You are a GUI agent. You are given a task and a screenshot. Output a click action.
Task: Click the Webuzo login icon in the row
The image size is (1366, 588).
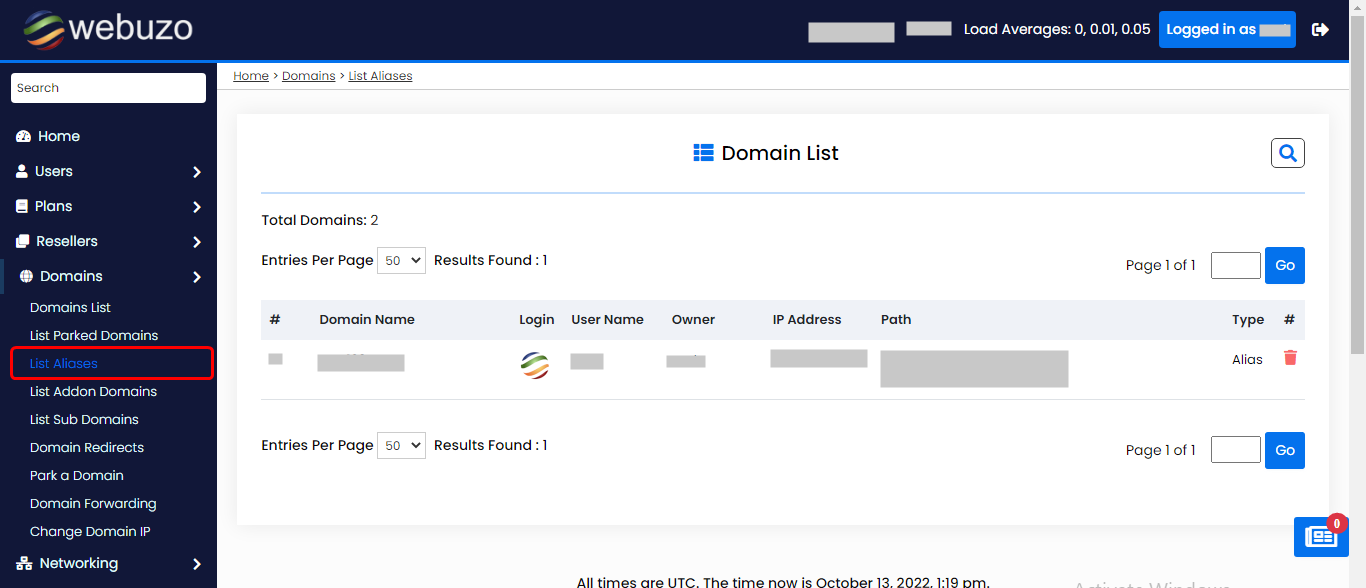tap(535, 365)
